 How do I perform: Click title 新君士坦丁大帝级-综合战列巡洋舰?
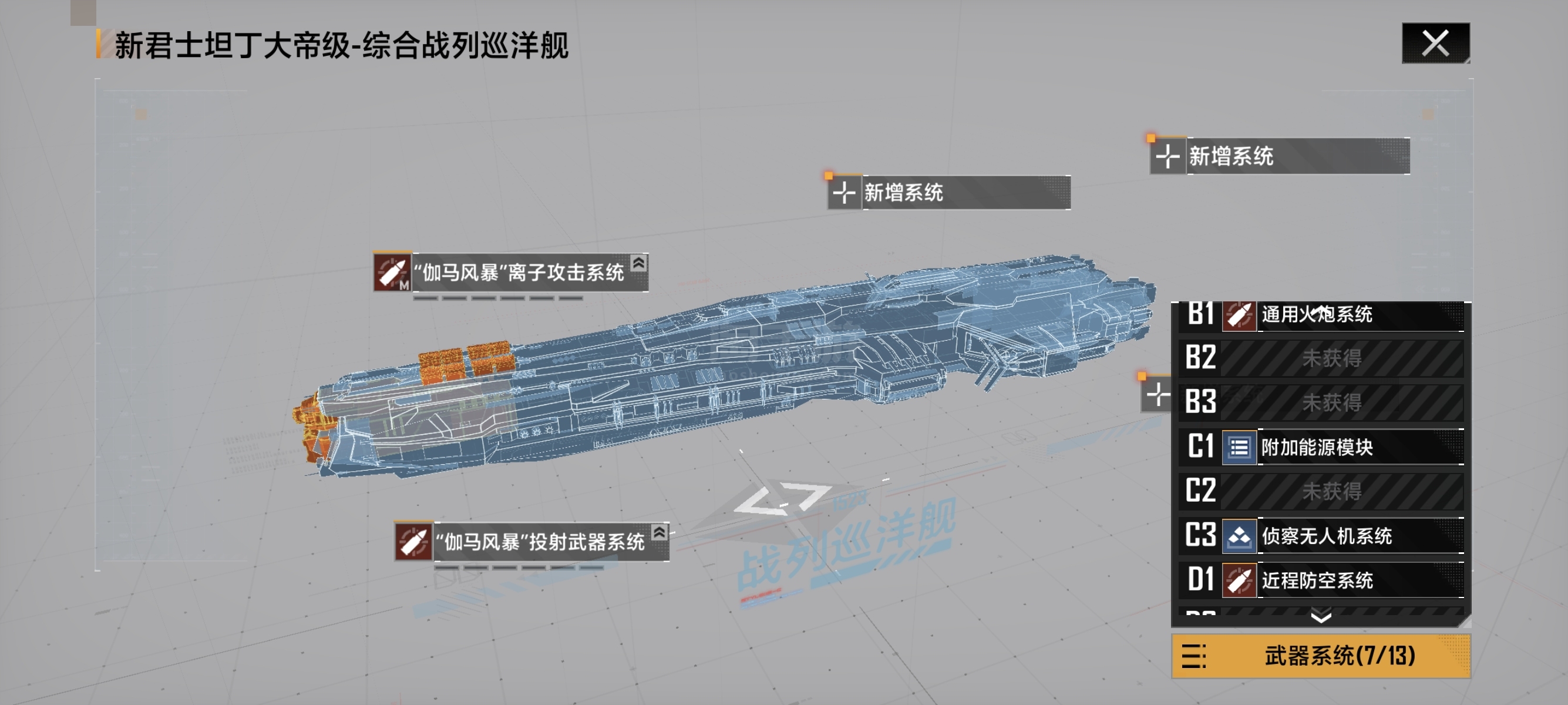pos(341,46)
